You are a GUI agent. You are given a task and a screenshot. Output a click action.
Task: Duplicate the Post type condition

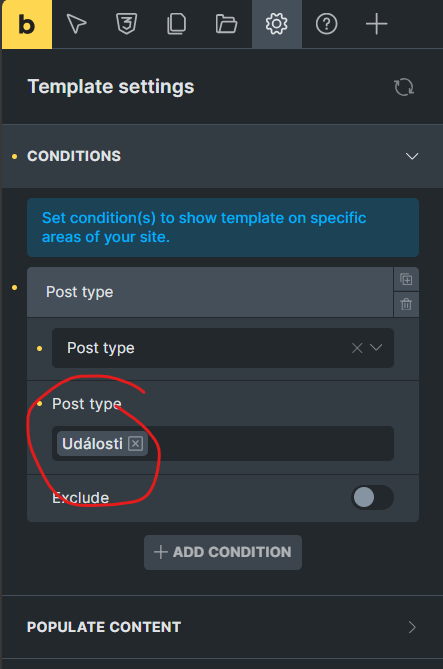406,279
